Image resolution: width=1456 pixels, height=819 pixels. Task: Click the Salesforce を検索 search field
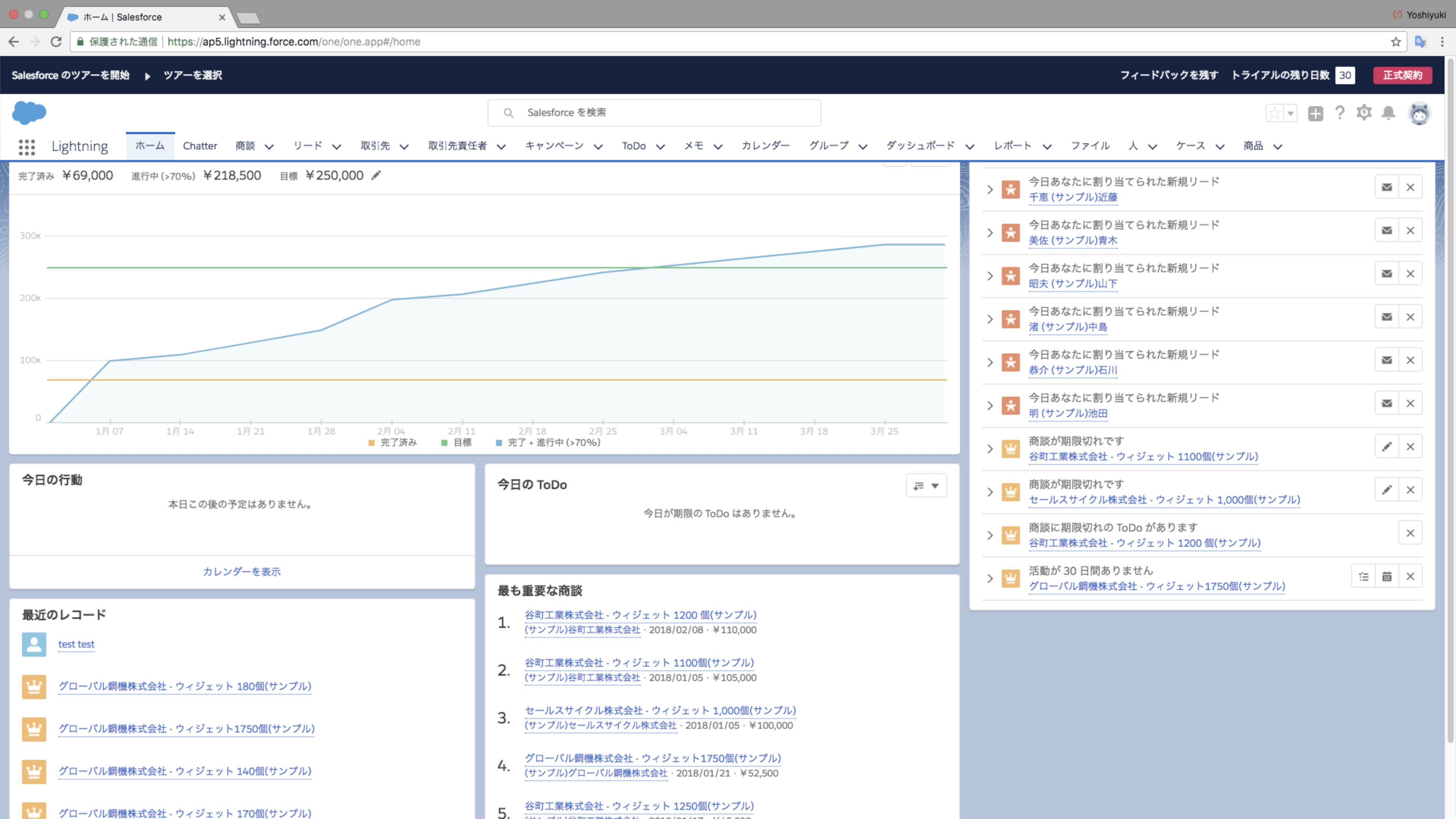(654, 113)
